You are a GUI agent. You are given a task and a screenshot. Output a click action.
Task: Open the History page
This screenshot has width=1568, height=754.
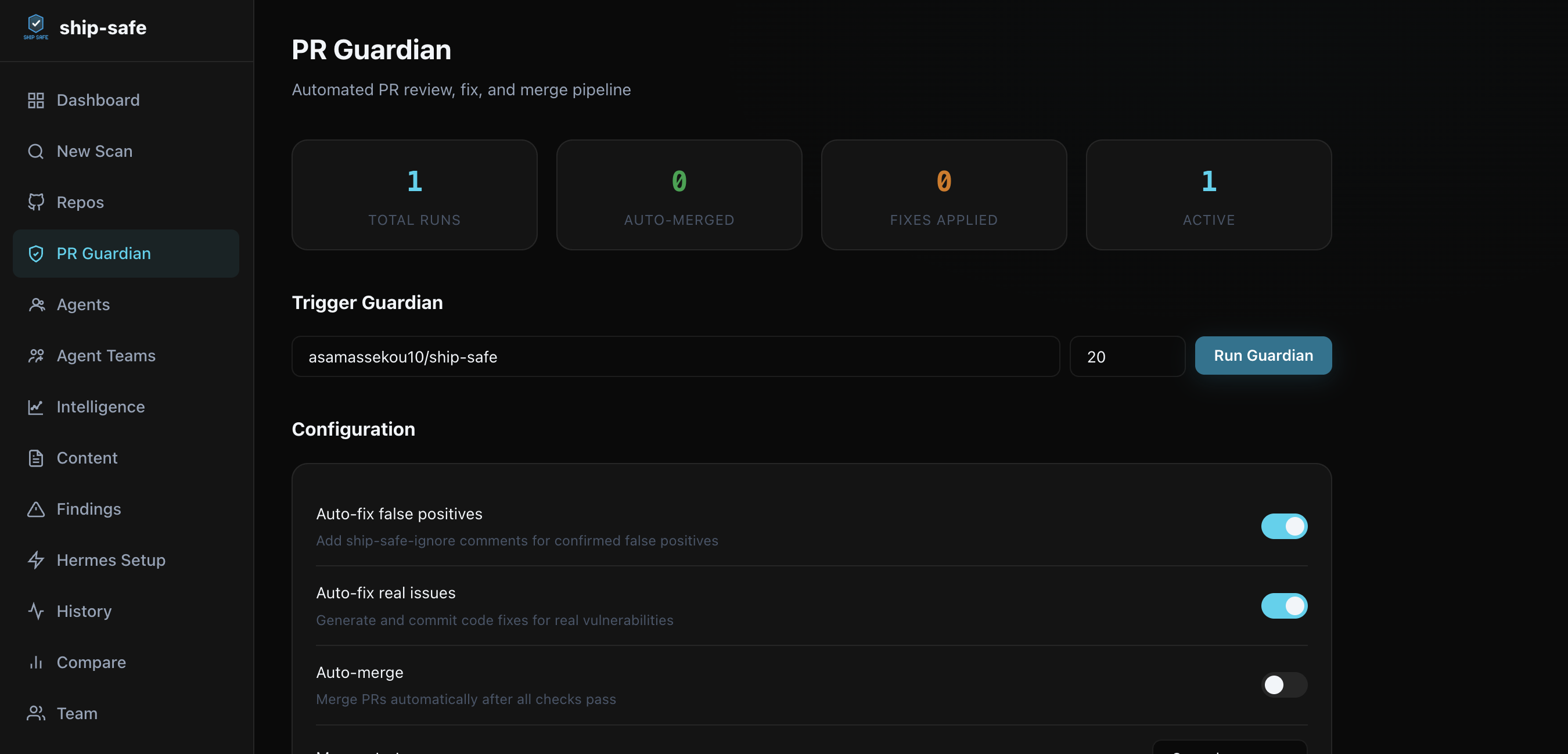126,612
